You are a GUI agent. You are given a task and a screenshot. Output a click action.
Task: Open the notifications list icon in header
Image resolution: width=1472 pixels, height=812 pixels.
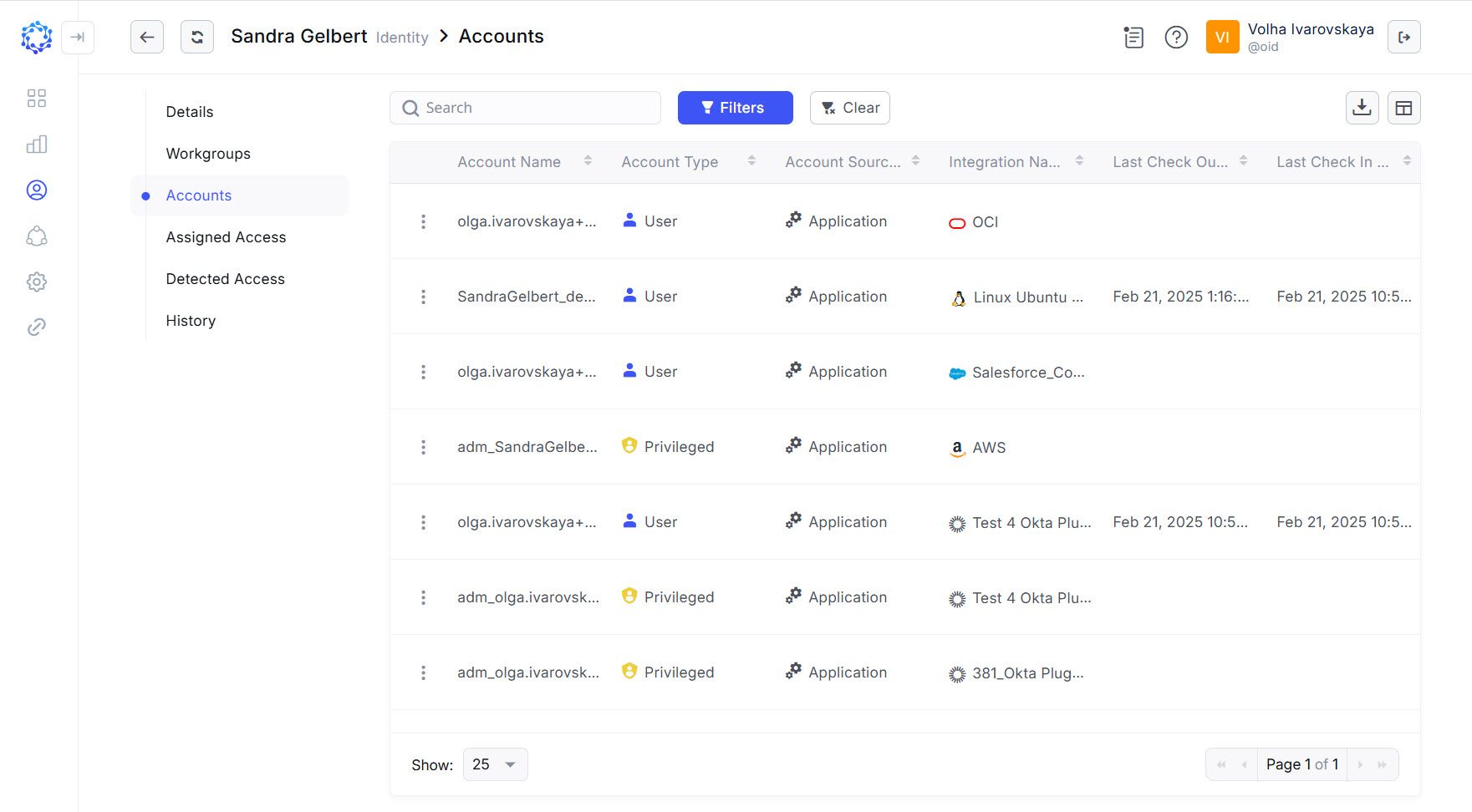(x=1133, y=37)
